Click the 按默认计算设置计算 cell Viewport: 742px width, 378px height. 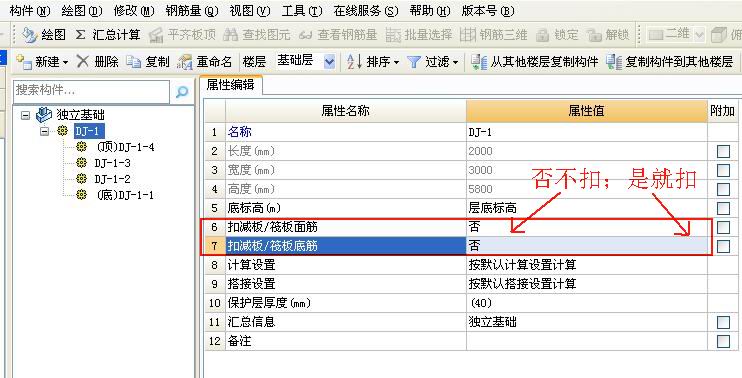point(587,265)
